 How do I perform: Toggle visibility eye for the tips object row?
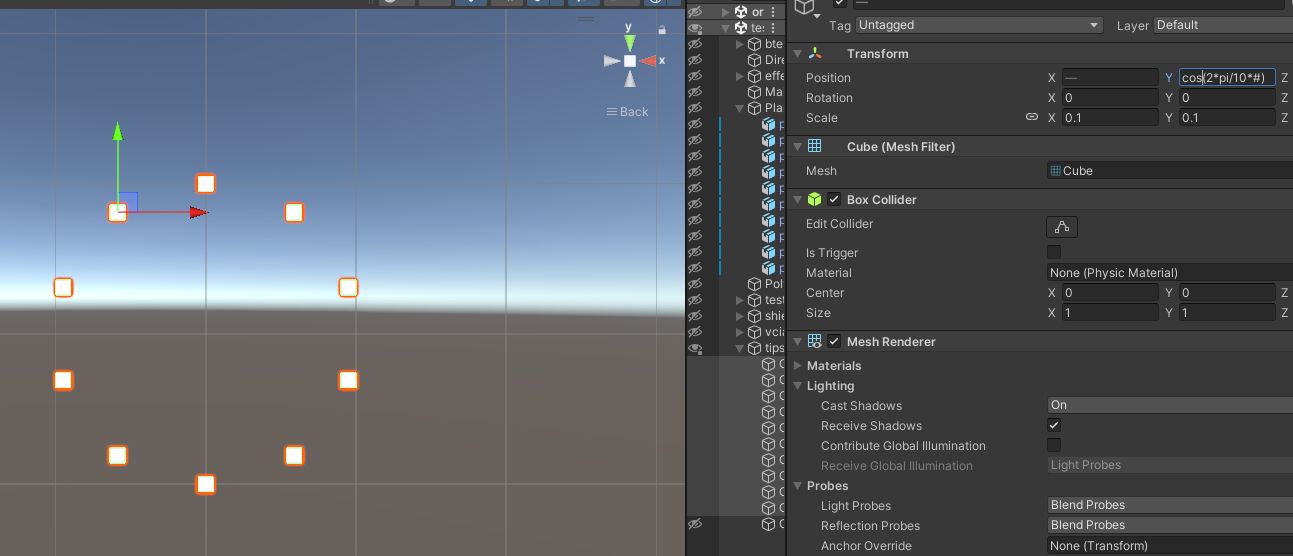[x=695, y=348]
